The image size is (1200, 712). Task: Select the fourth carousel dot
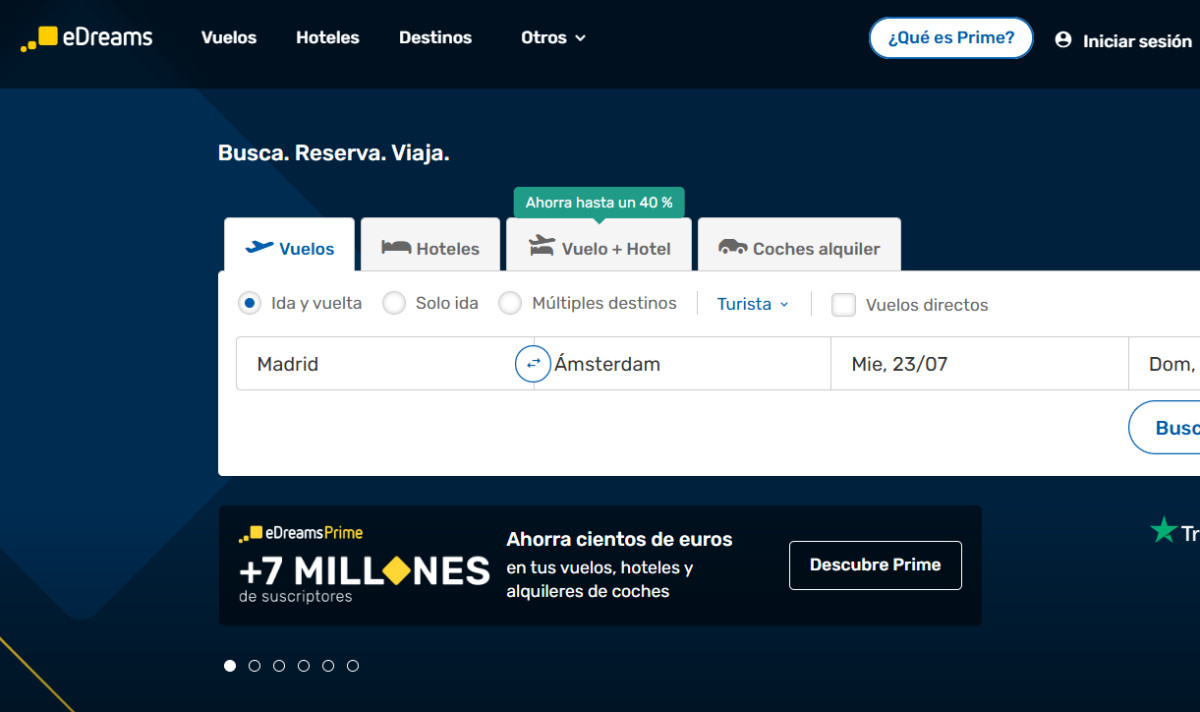click(x=303, y=666)
